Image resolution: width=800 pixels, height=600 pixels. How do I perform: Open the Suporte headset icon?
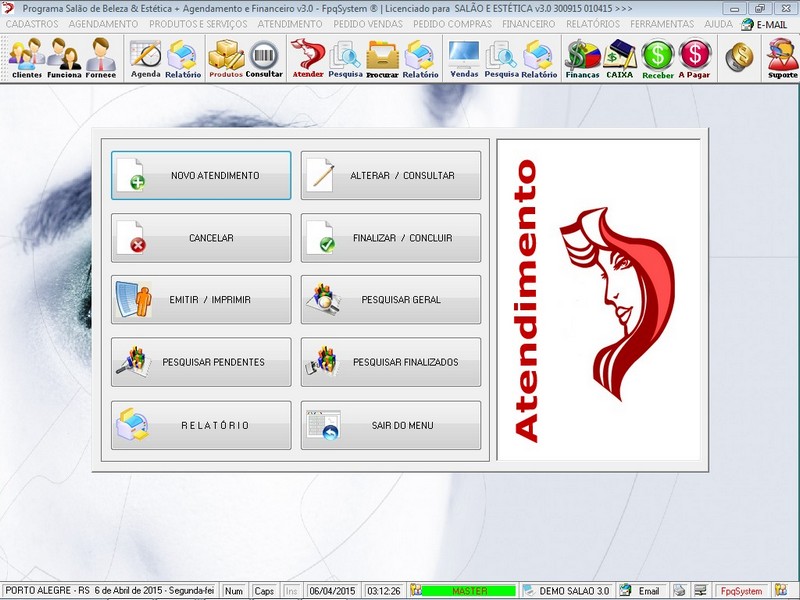782,58
